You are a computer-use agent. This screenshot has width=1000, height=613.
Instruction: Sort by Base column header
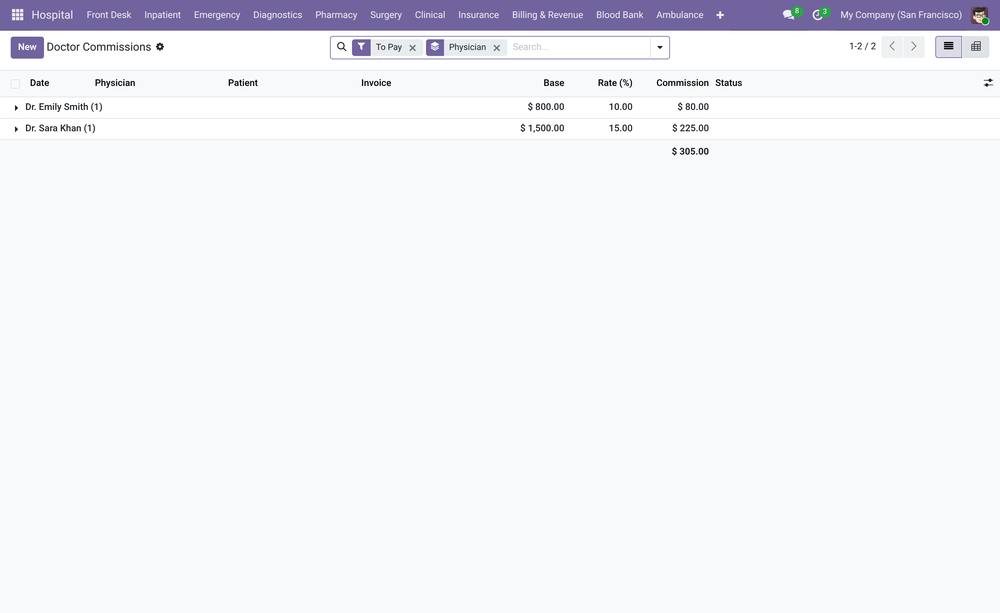click(x=554, y=83)
